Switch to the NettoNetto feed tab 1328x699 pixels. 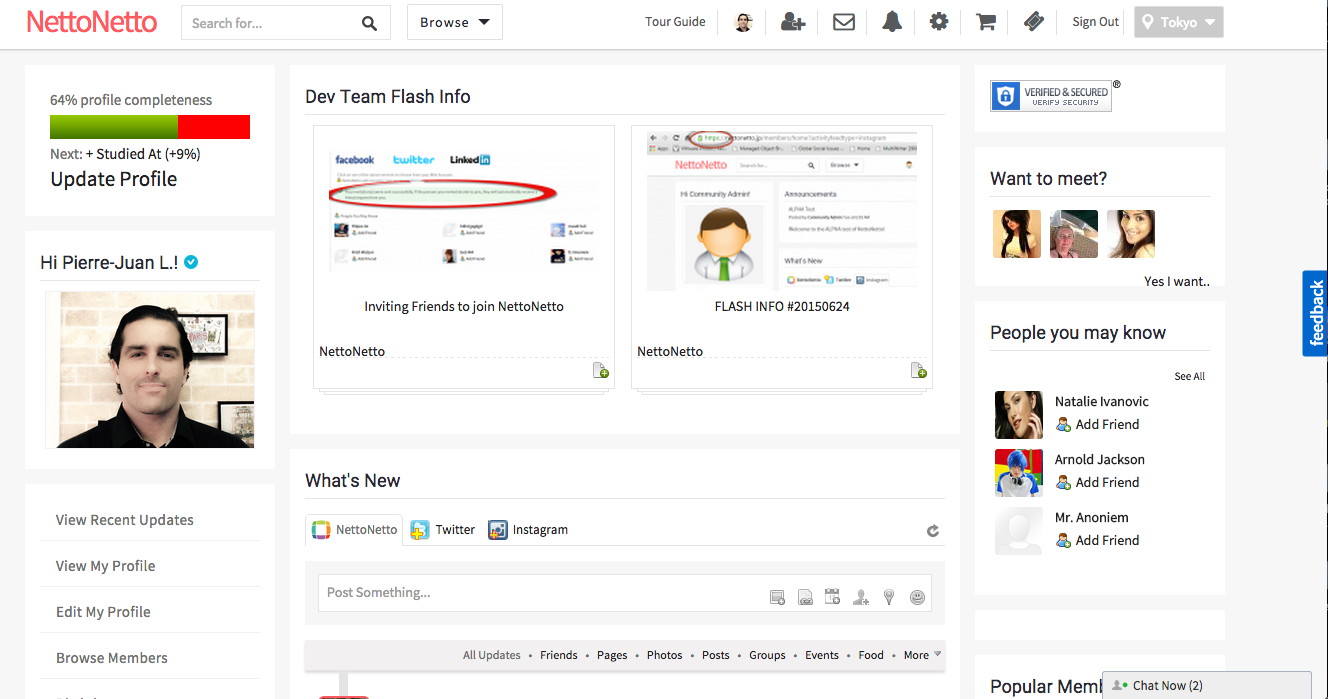[354, 530]
